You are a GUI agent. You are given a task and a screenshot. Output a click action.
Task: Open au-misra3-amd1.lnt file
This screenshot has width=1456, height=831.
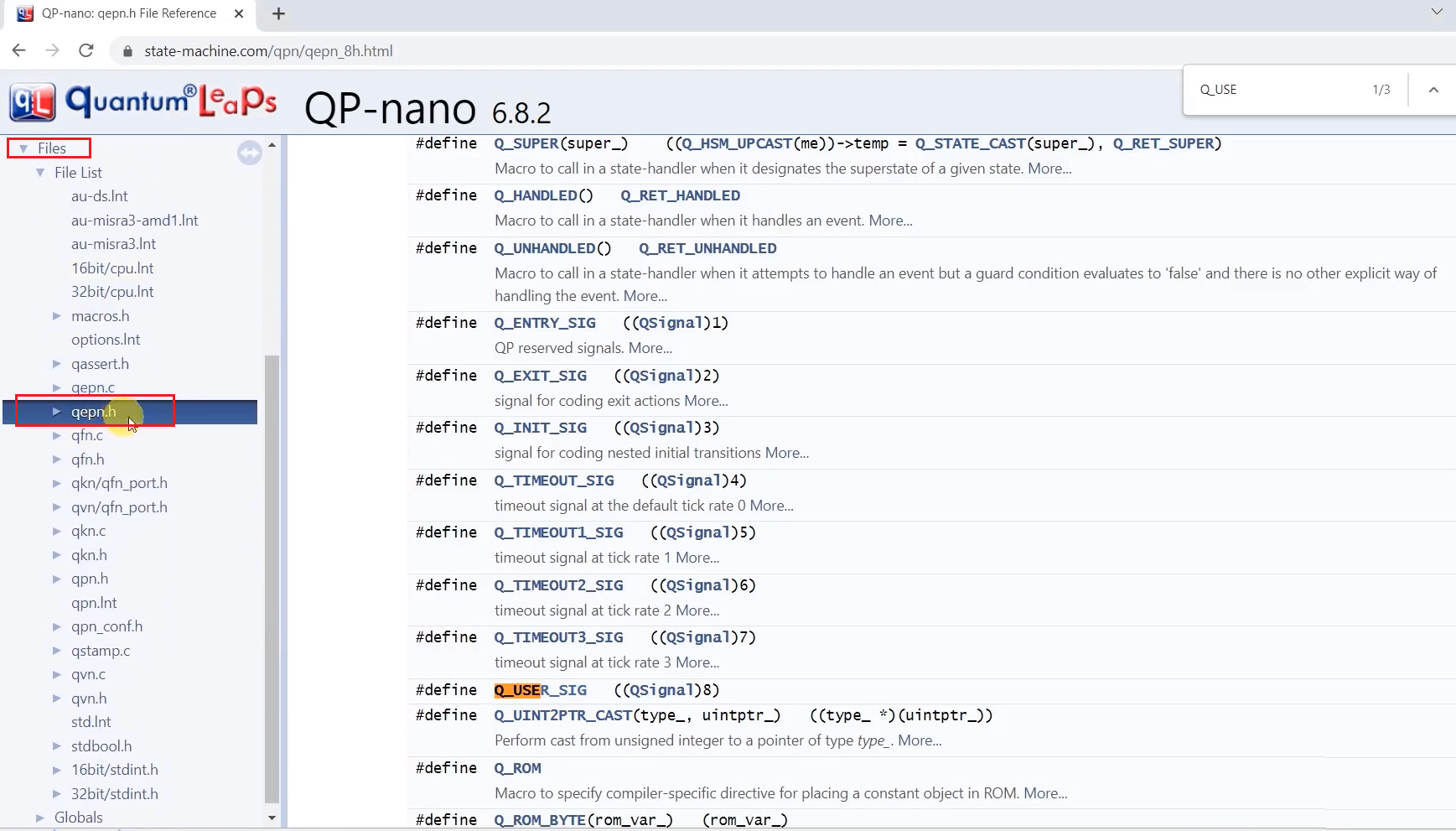(135, 221)
